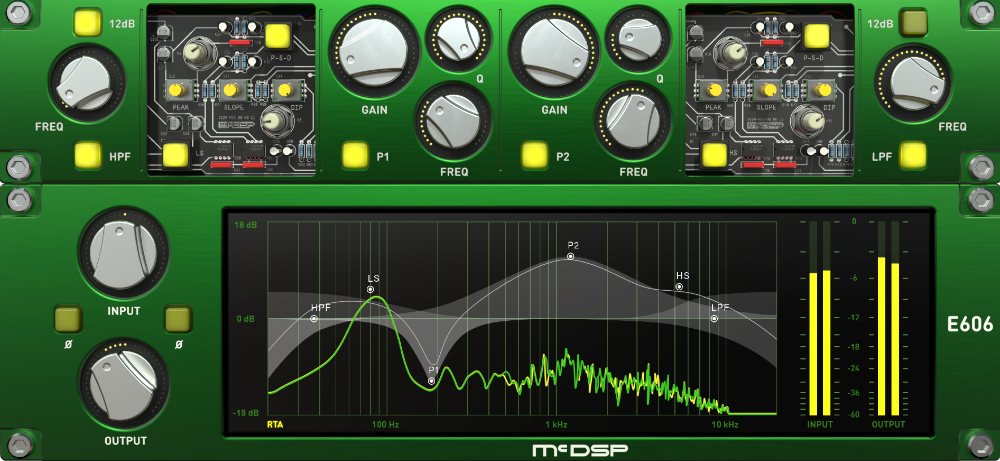The image size is (1000, 461).
Task: Click the E606 plugin name
Action: click(970, 325)
